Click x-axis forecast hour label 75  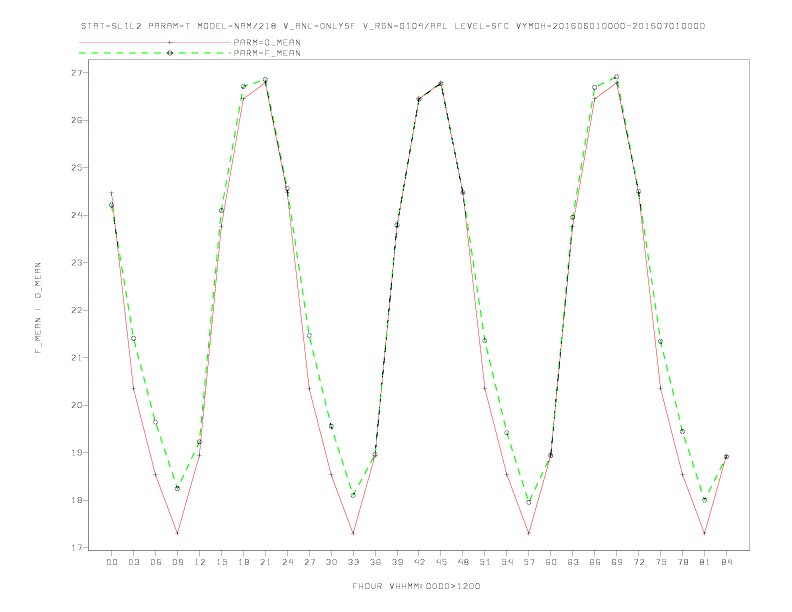(x=661, y=562)
